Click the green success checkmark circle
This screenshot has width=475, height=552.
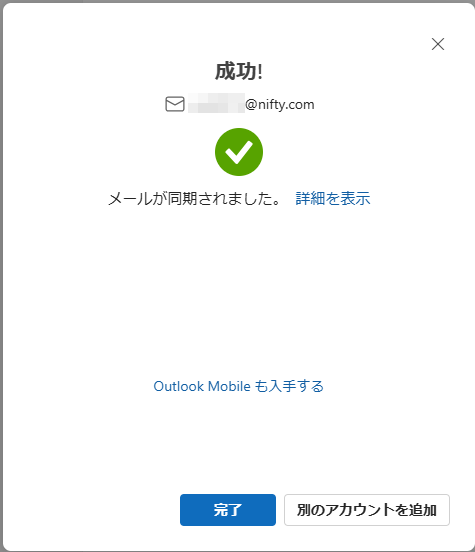pyautogui.click(x=239, y=152)
